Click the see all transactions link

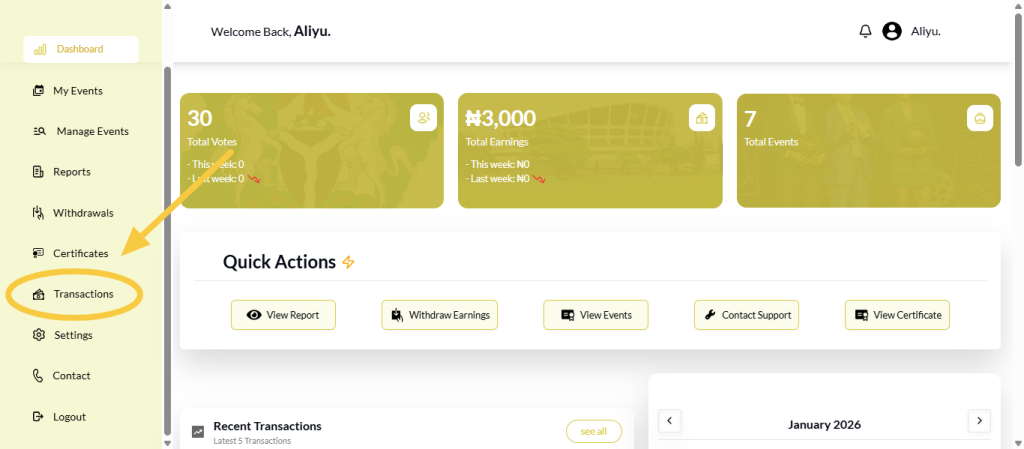tap(593, 431)
